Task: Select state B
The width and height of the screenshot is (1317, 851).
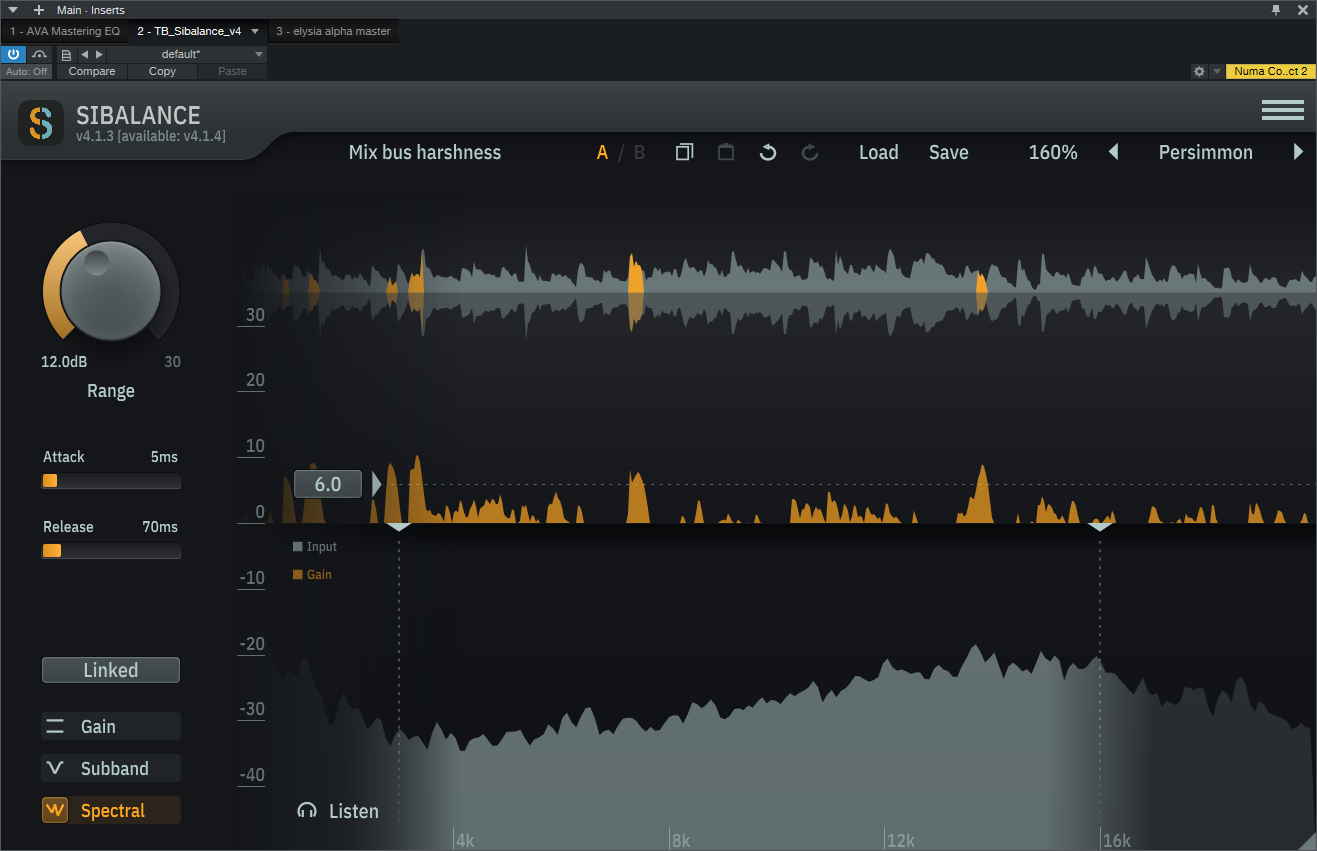Action: click(640, 153)
